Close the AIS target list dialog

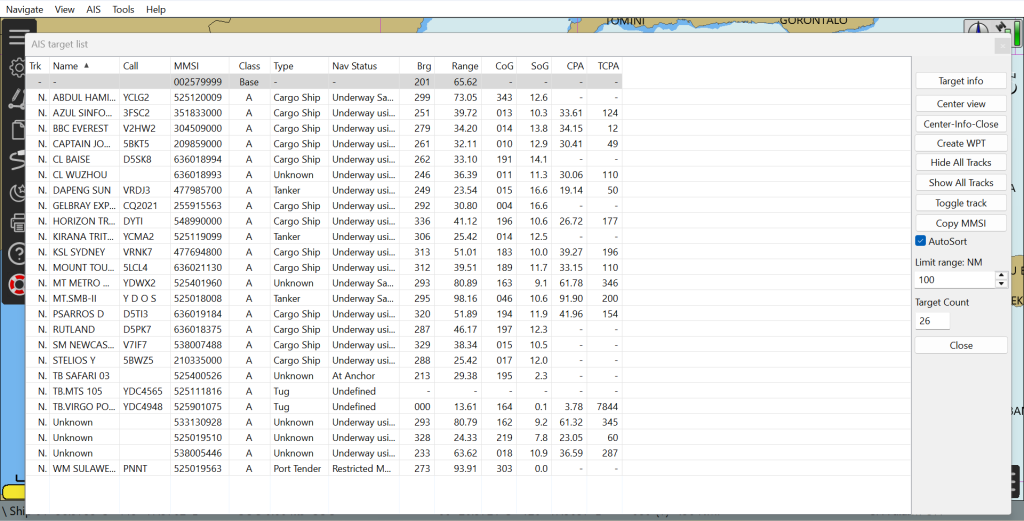coord(1002,45)
